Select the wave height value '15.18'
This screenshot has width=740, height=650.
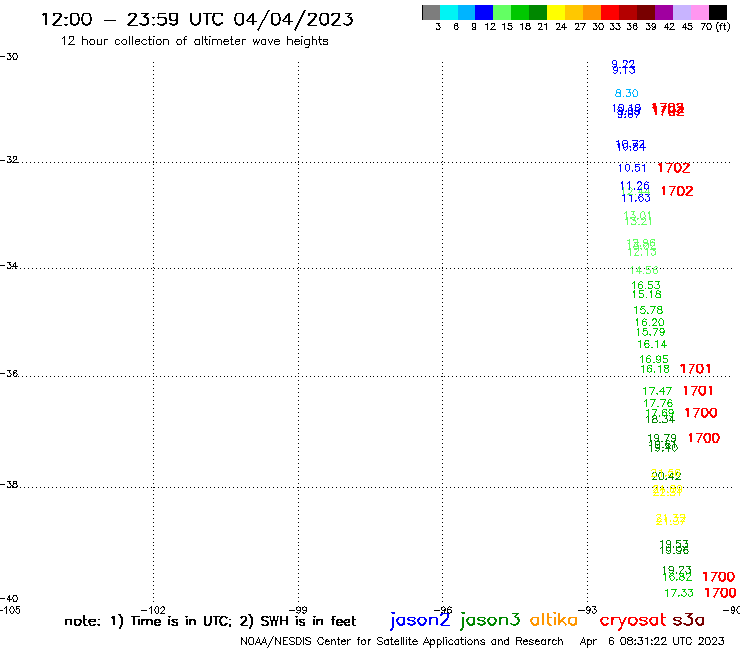(x=647, y=294)
